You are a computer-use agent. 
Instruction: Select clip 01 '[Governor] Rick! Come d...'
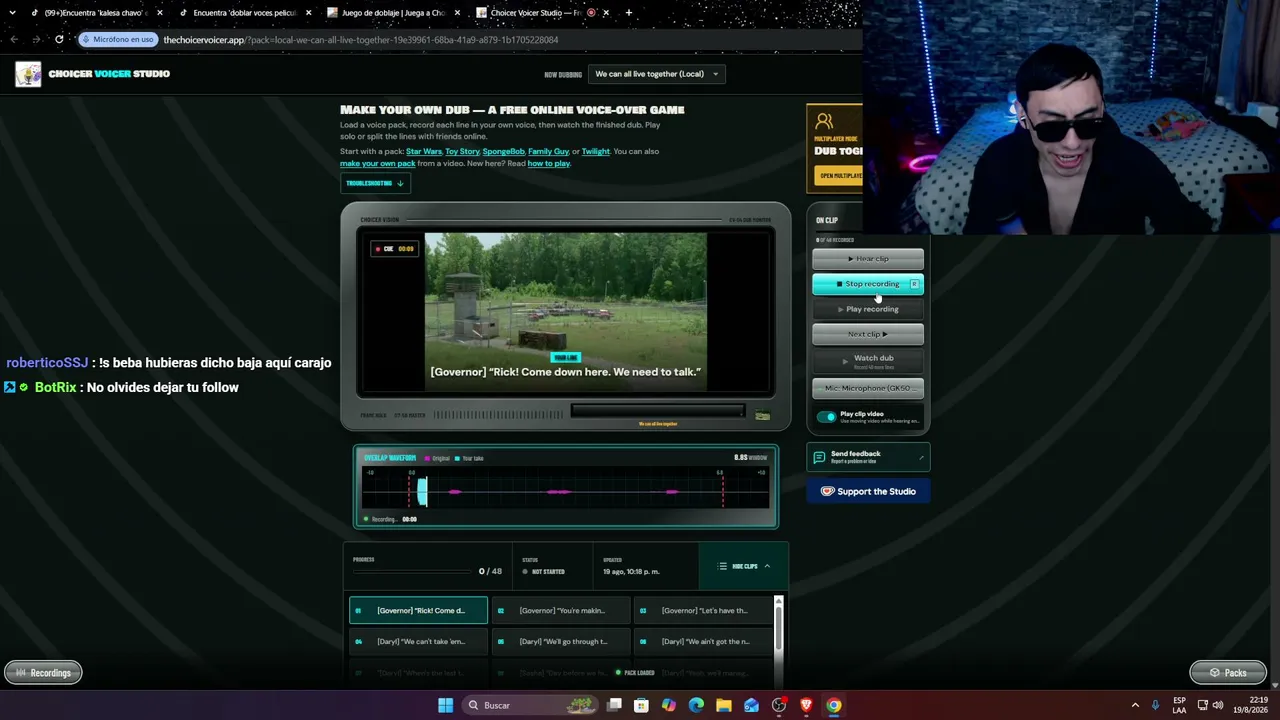[418, 611]
